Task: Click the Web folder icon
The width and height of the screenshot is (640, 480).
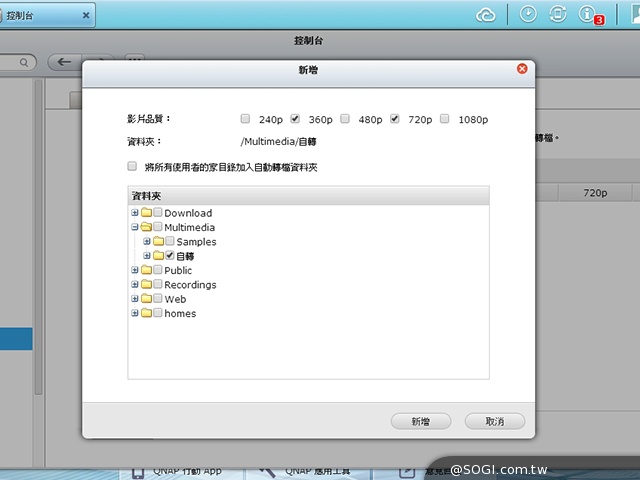Action: pos(147,298)
